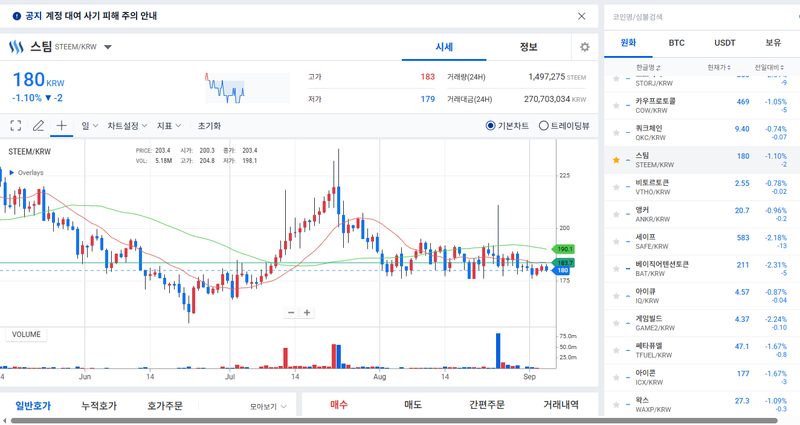The image size is (800, 425).
Task: Star the 쿼크체인 QKC/KRW row
Action: (616, 133)
